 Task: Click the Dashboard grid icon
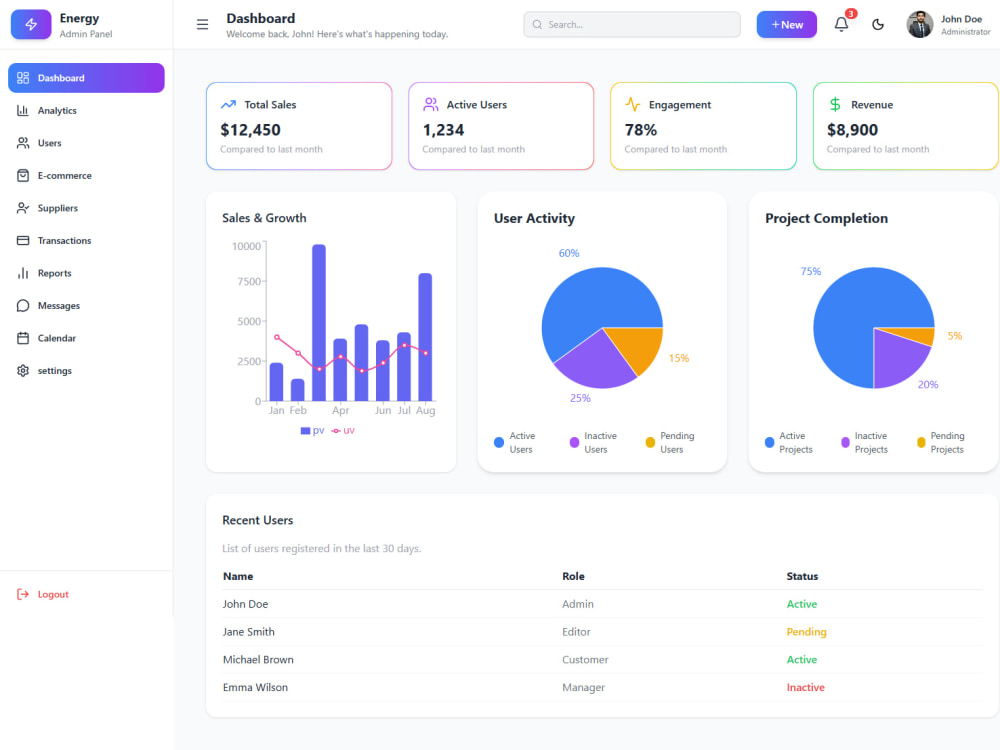pyautogui.click(x=23, y=78)
